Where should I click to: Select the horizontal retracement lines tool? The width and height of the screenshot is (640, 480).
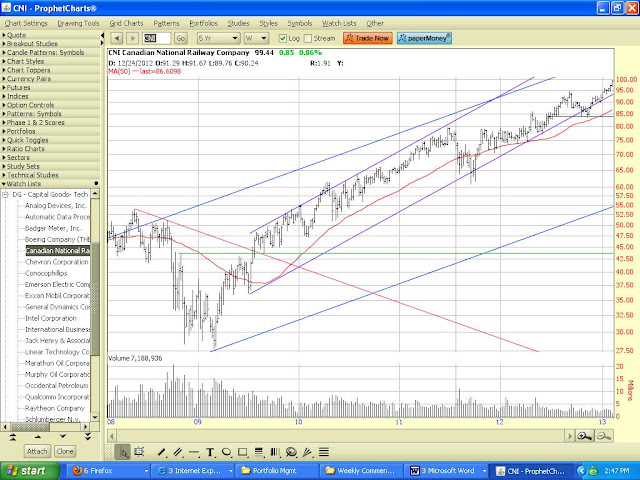point(259,452)
